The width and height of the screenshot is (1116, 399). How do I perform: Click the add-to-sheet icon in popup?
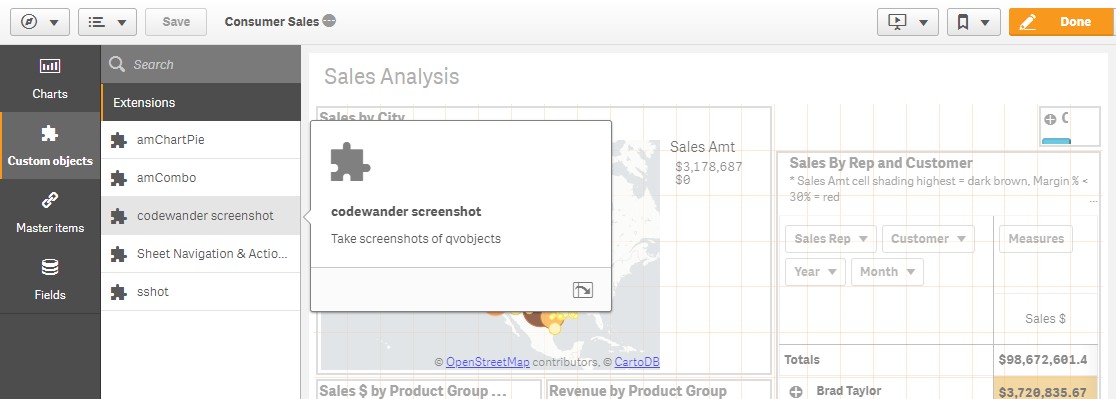(x=583, y=289)
